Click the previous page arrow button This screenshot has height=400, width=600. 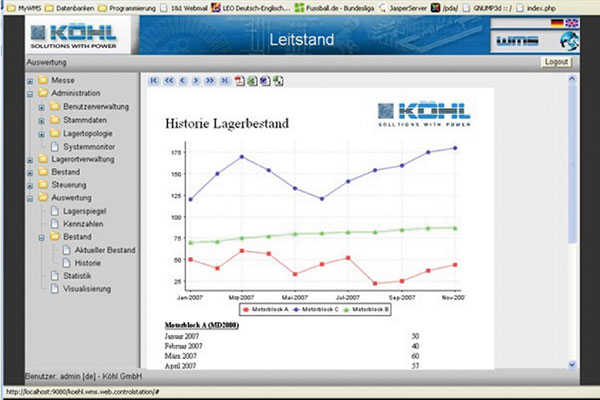coord(182,81)
